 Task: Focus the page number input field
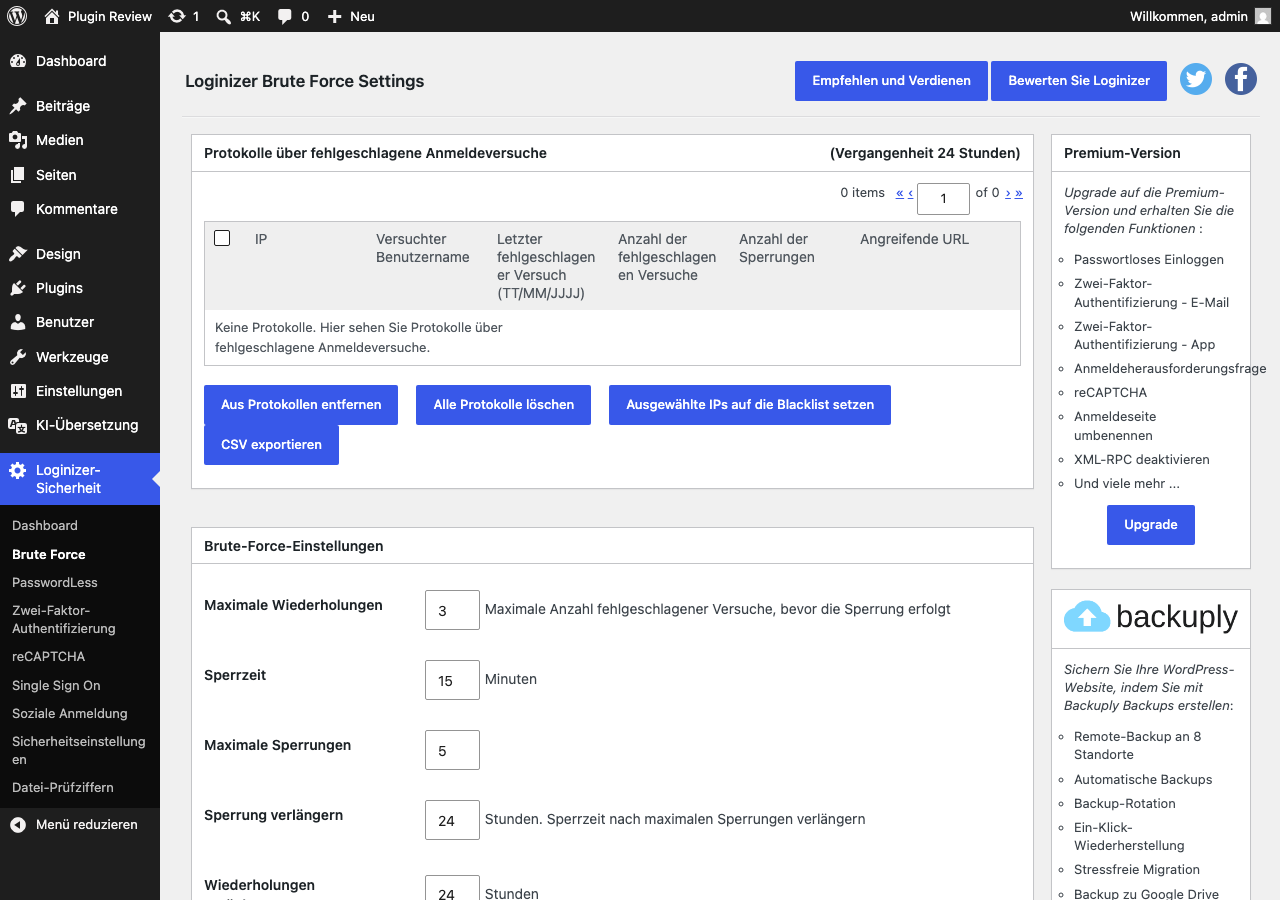tap(943, 199)
